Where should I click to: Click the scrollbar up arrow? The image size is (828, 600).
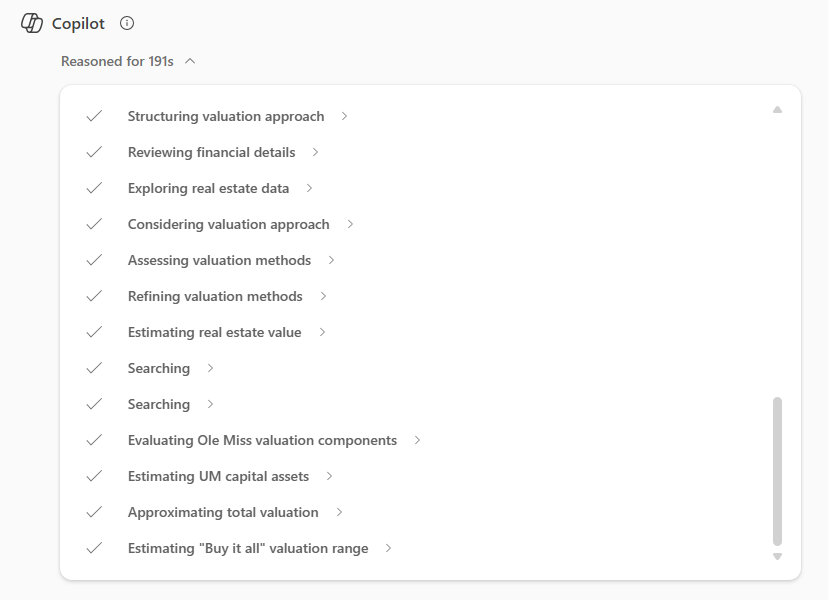pos(777,109)
